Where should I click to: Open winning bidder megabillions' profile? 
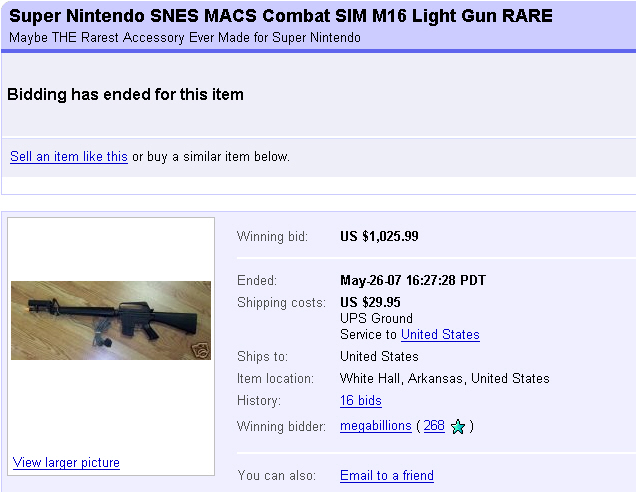[376, 426]
